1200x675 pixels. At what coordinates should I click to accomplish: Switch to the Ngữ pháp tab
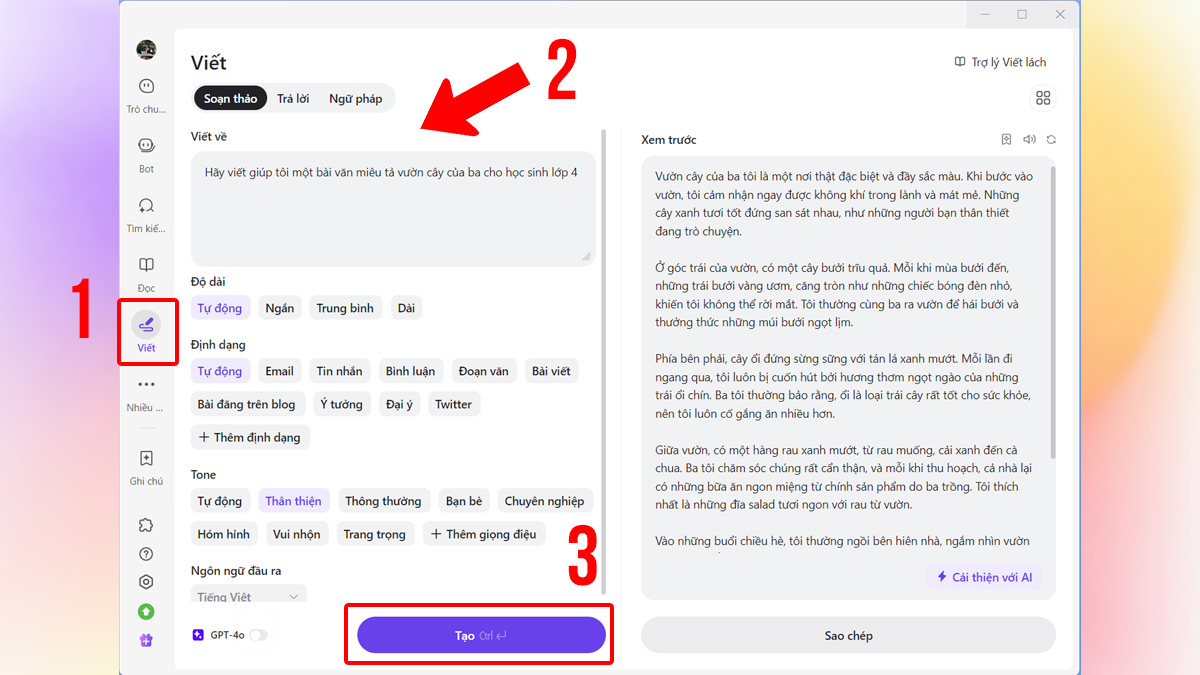[x=356, y=99]
